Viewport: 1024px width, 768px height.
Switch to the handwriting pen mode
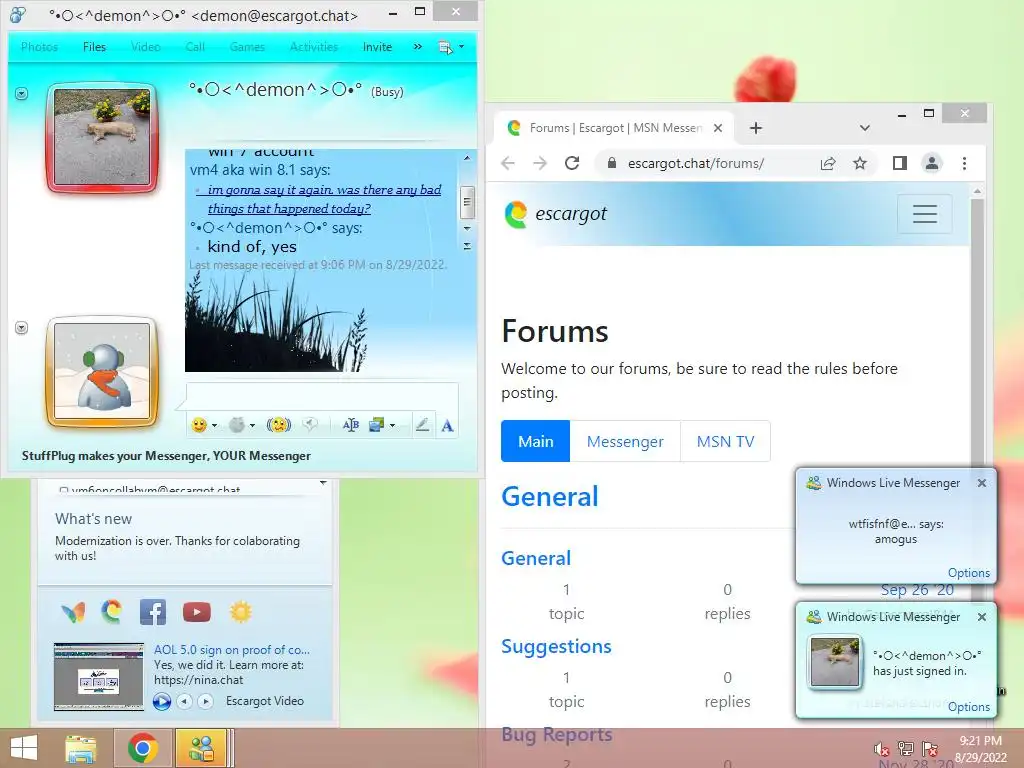423,425
